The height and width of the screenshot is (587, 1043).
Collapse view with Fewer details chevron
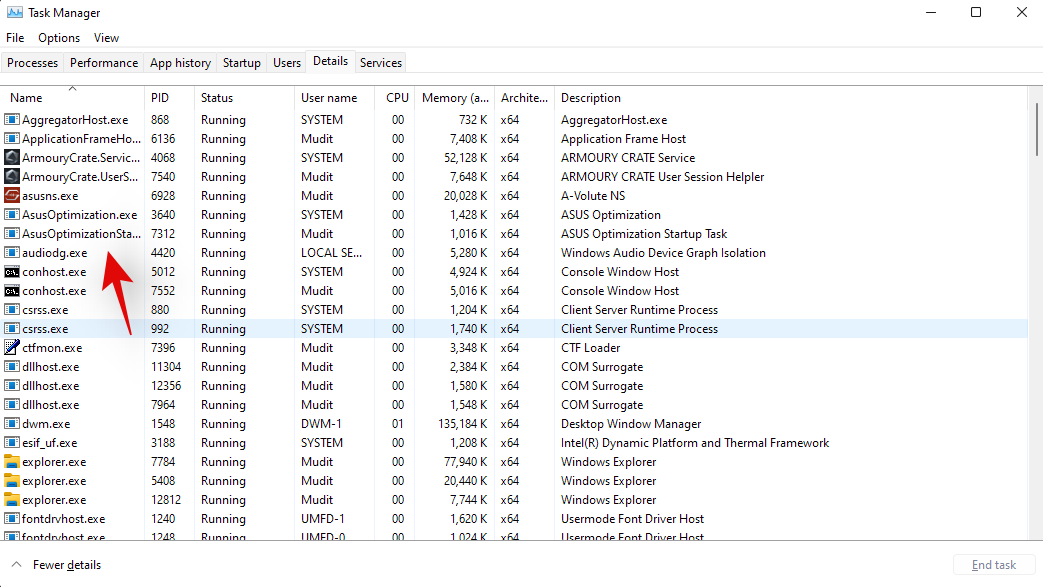(x=16, y=565)
